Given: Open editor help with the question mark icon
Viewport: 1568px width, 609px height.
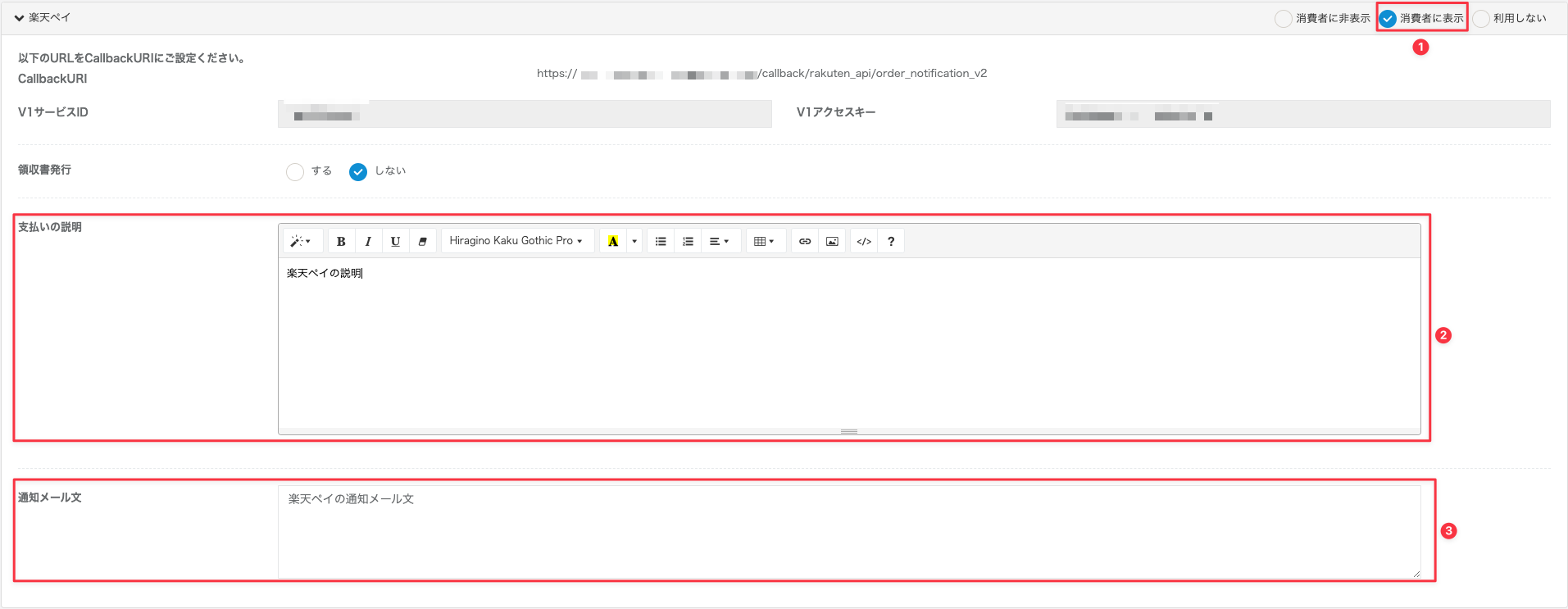Looking at the screenshot, I should (891, 241).
